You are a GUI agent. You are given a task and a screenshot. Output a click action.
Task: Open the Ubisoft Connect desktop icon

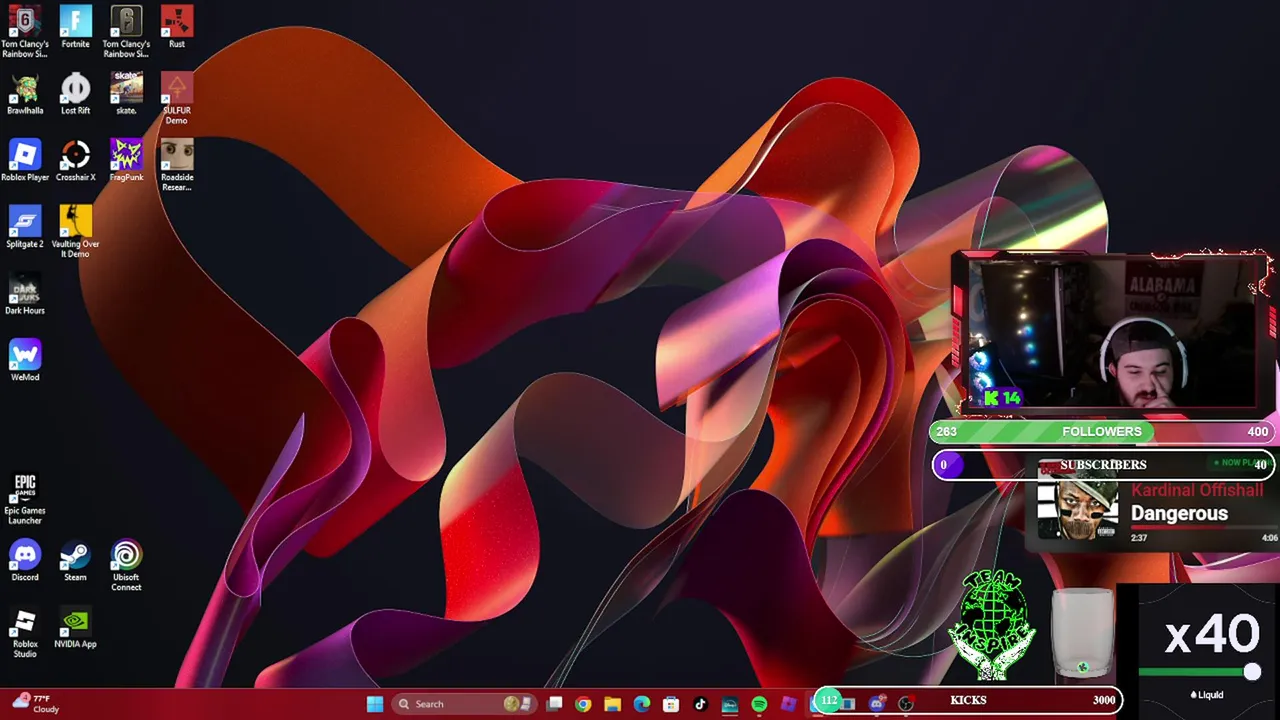(x=126, y=566)
